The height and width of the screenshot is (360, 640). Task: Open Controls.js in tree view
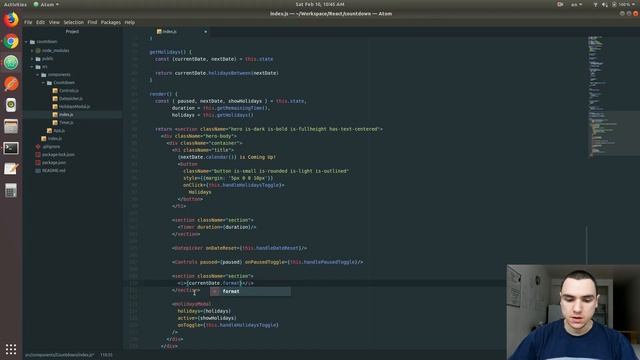(69, 91)
